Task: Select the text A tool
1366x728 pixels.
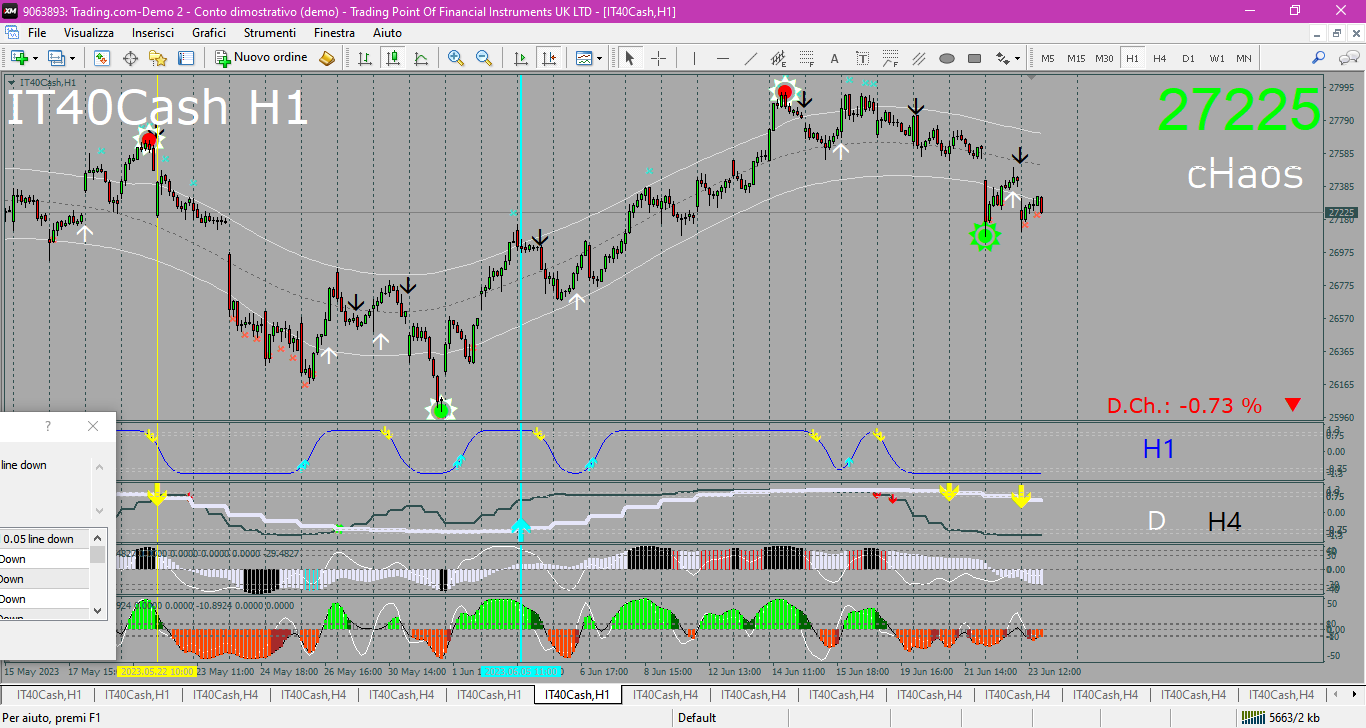Action: pyautogui.click(x=834, y=58)
